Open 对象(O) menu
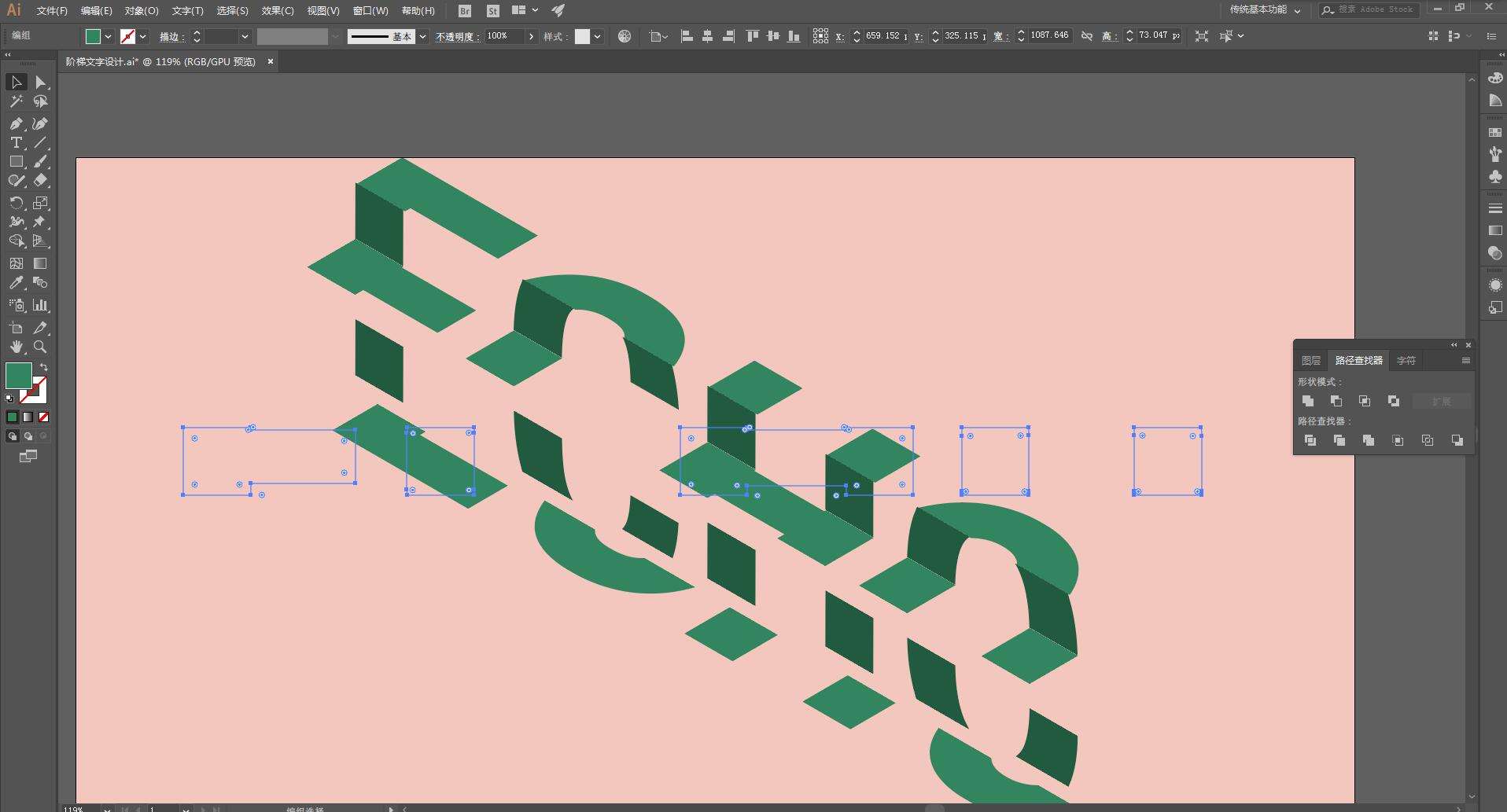Screen dimensions: 1507x812 (x=142, y=11)
